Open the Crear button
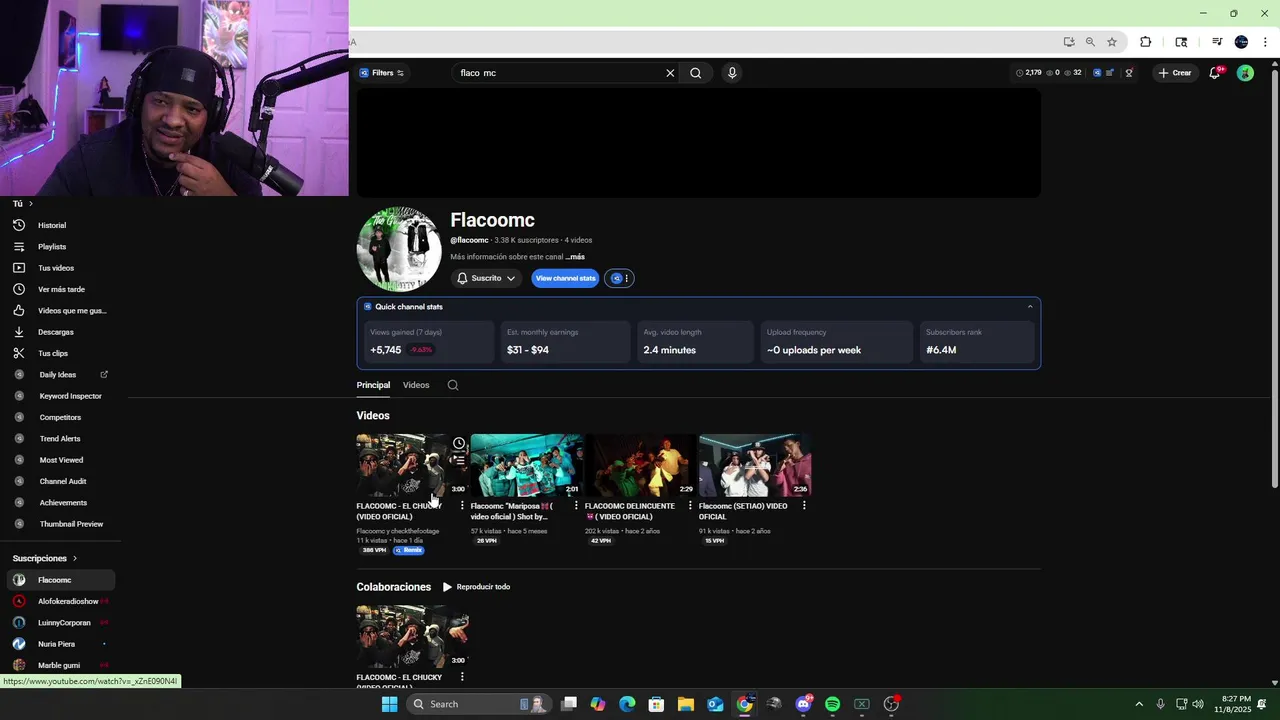1280x720 pixels. click(x=1175, y=73)
